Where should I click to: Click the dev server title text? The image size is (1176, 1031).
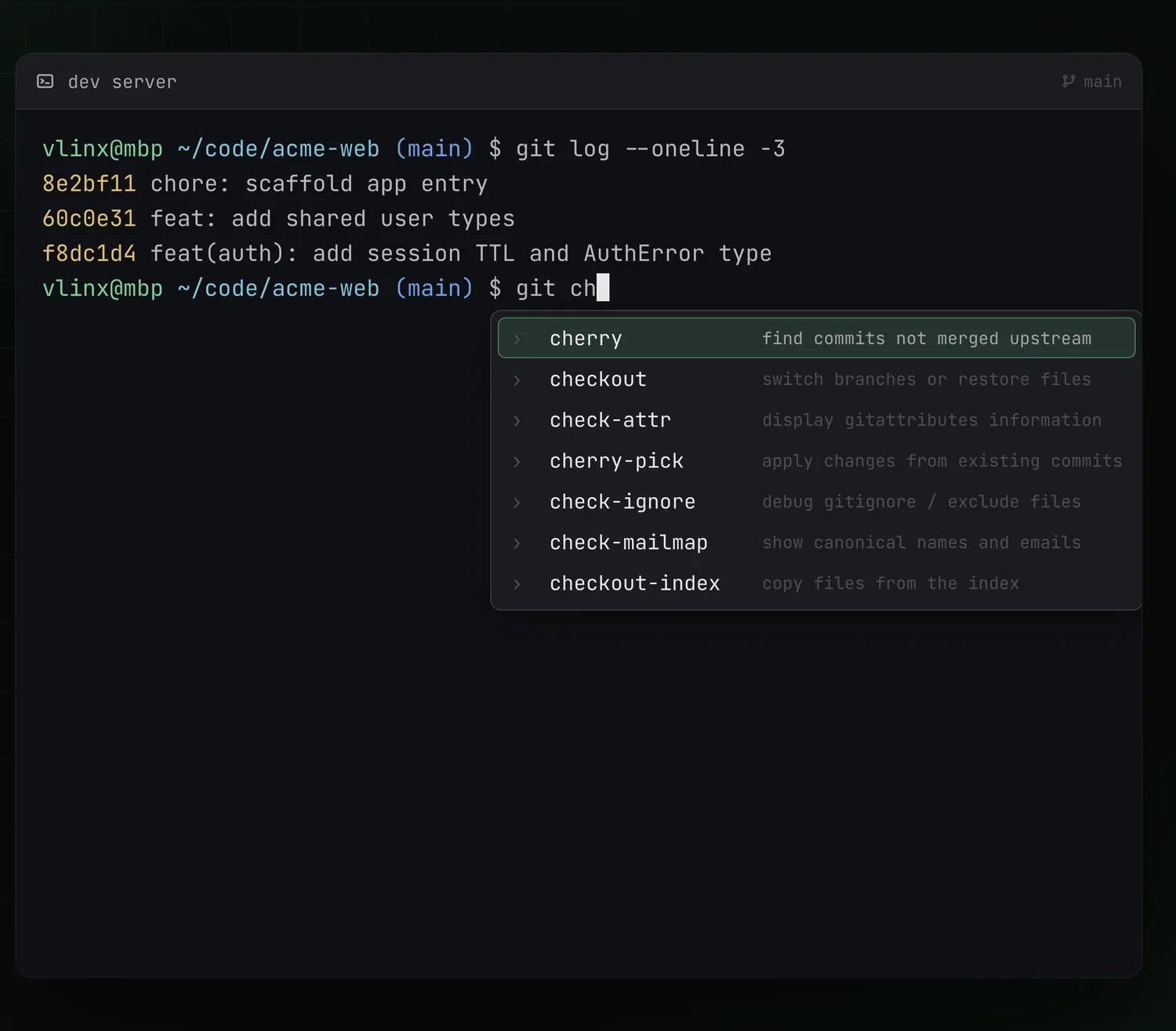pos(122,82)
